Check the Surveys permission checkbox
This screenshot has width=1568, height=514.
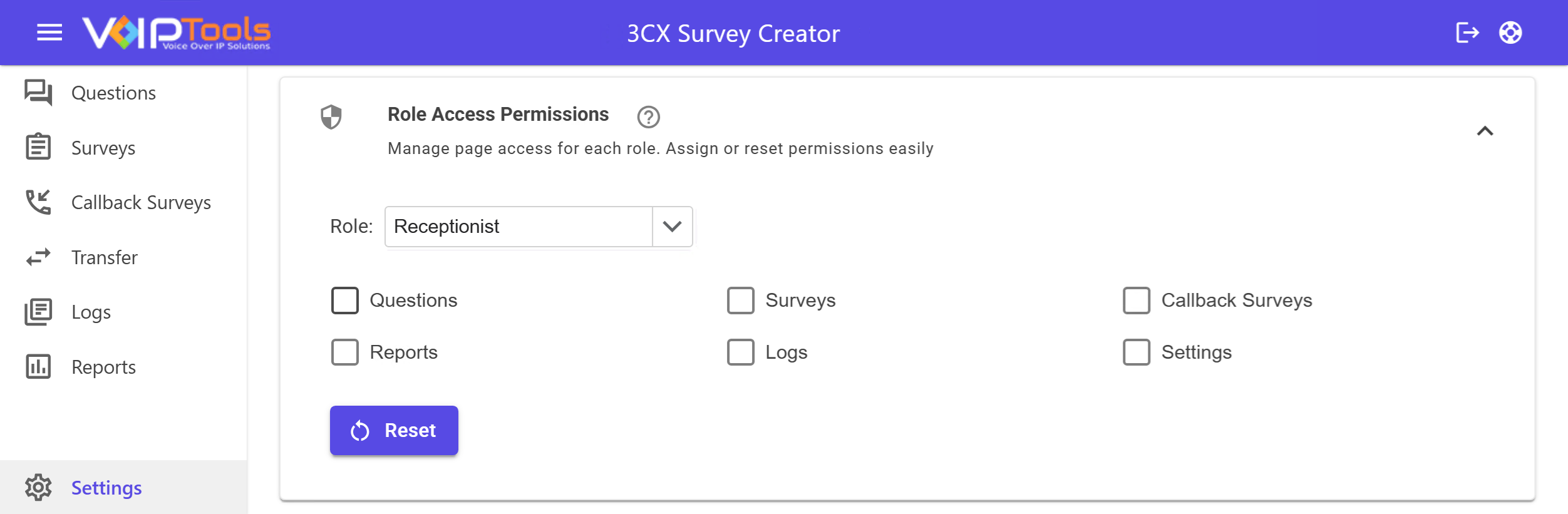(741, 301)
